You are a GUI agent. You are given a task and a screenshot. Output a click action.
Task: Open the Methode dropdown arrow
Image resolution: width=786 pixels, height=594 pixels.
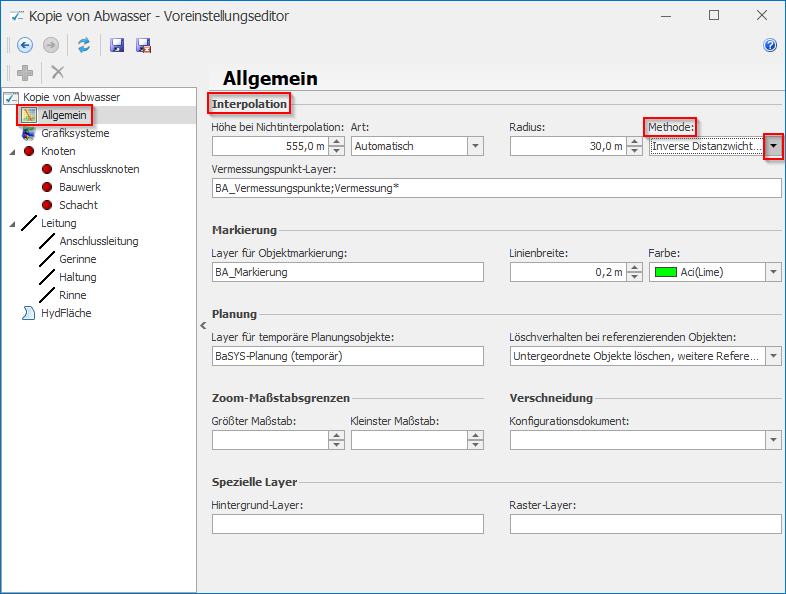773,146
